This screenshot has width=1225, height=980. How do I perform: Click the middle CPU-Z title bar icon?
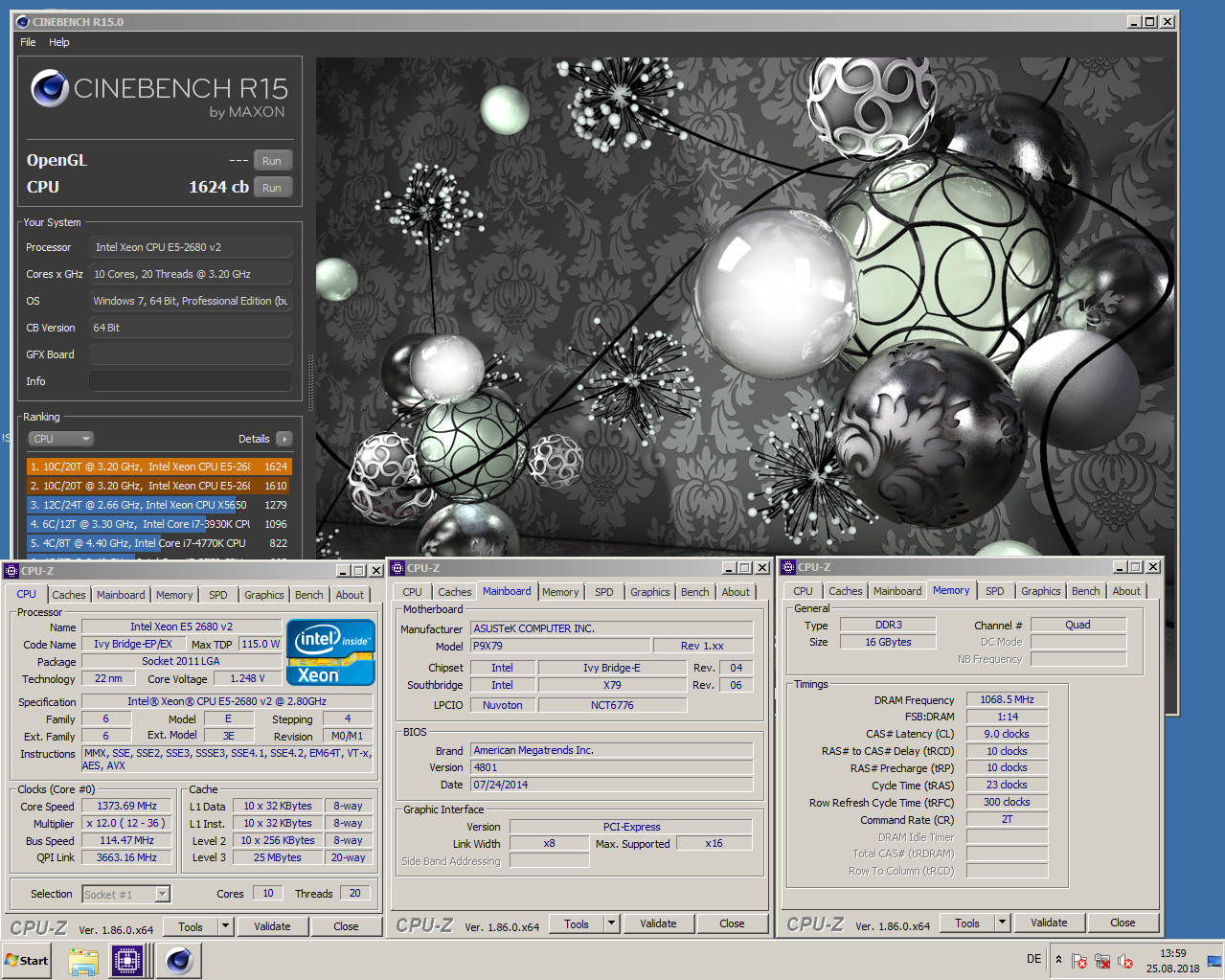click(x=397, y=568)
